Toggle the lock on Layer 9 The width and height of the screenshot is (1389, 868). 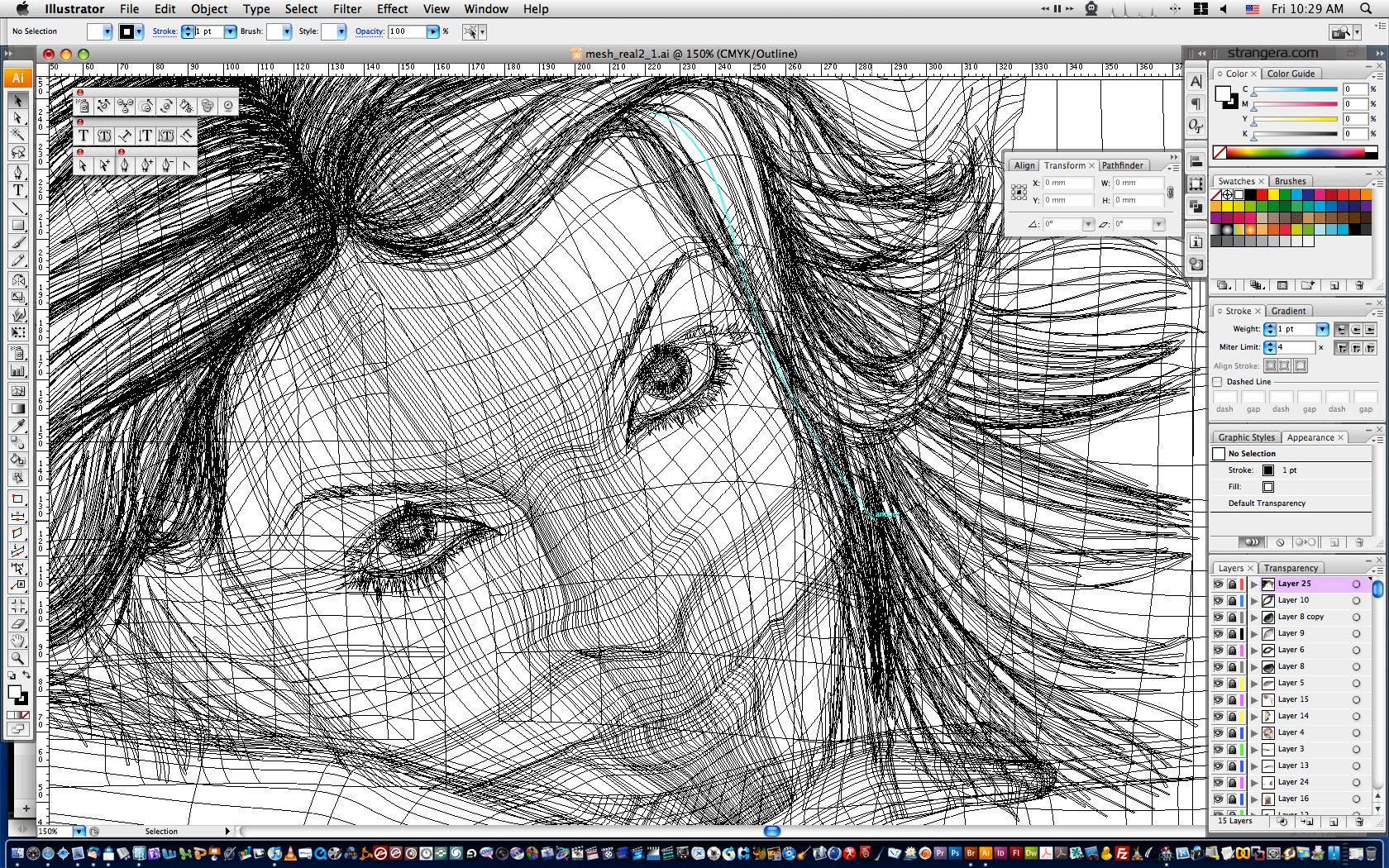click(x=1232, y=633)
